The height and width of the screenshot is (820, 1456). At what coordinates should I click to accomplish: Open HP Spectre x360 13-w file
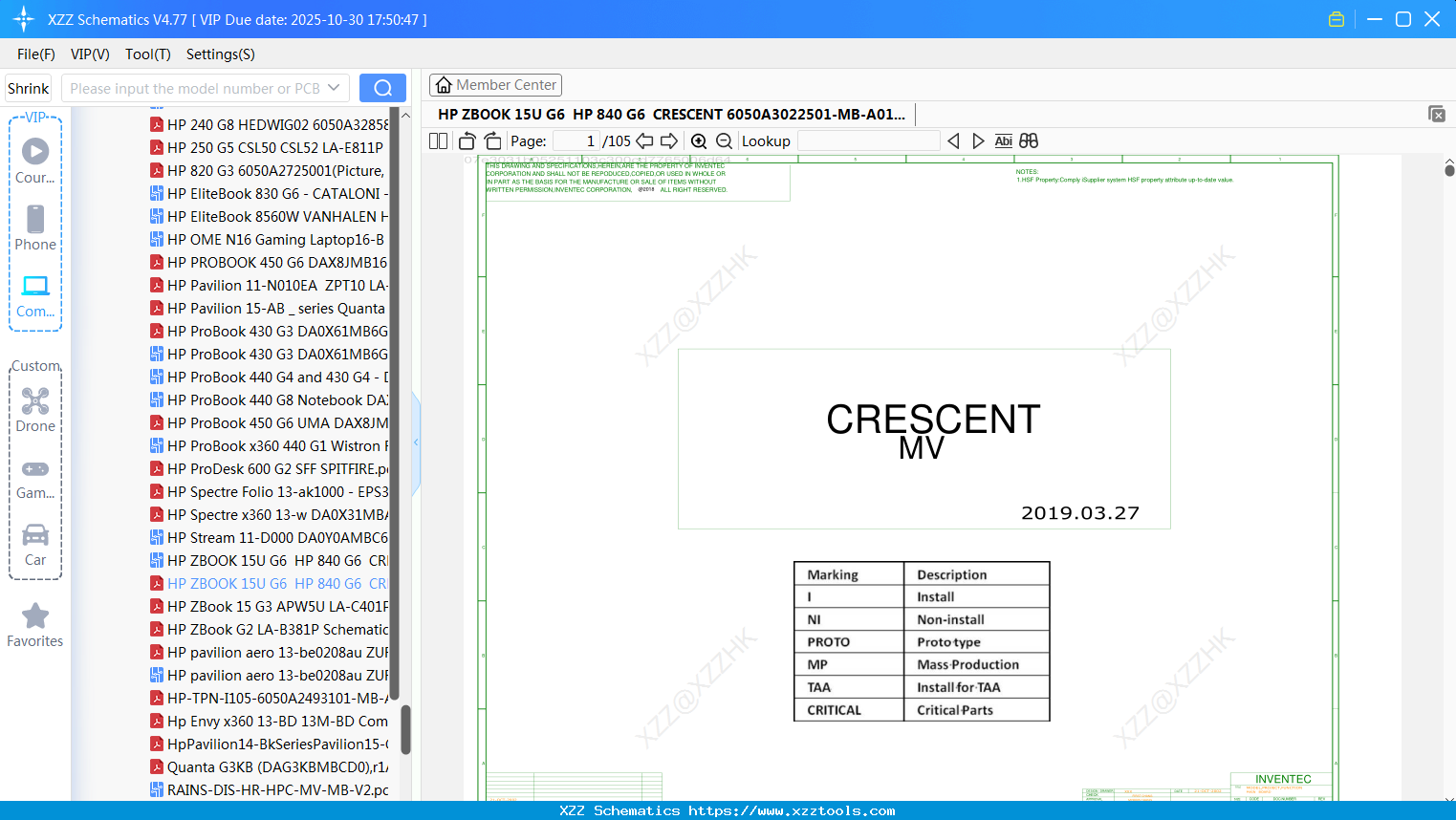coord(270,514)
